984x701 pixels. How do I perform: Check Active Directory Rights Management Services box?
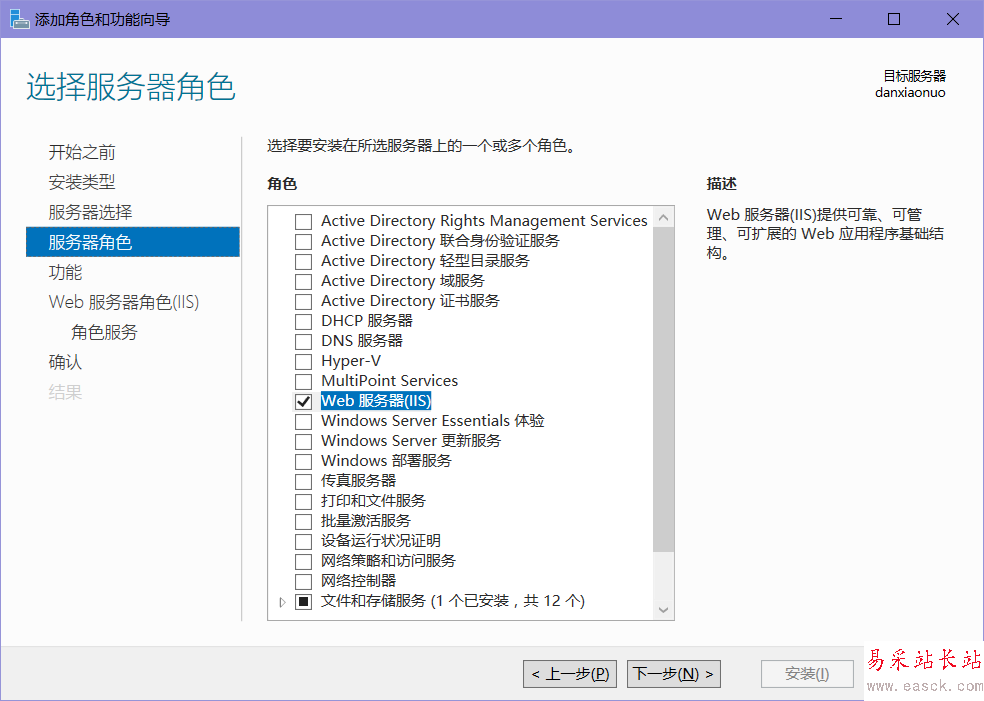[x=303, y=222]
